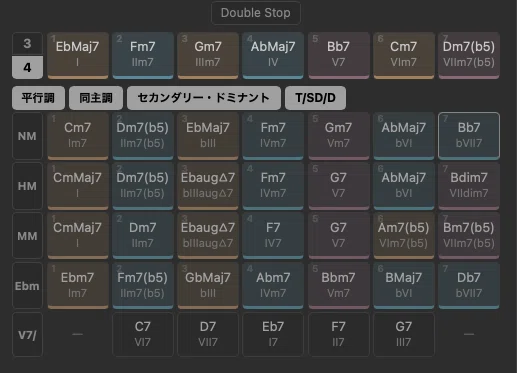The height and width of the screenshot is (373, 517).
Task: Play the HM row CmMaj7 pad
Action: pos(78,186)
